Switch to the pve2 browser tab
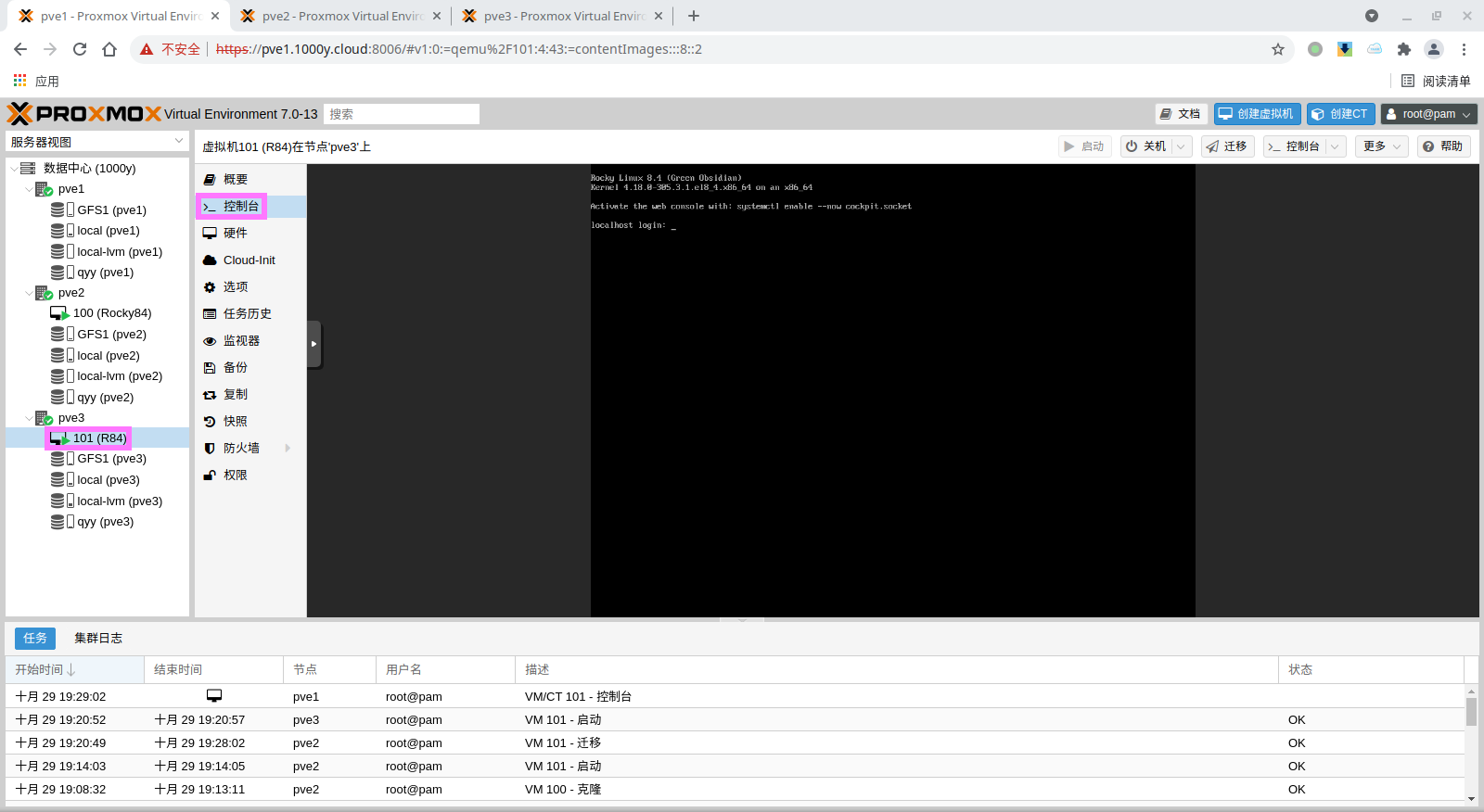Screen dimensions: 1484x812 click(x=340, y=16)
